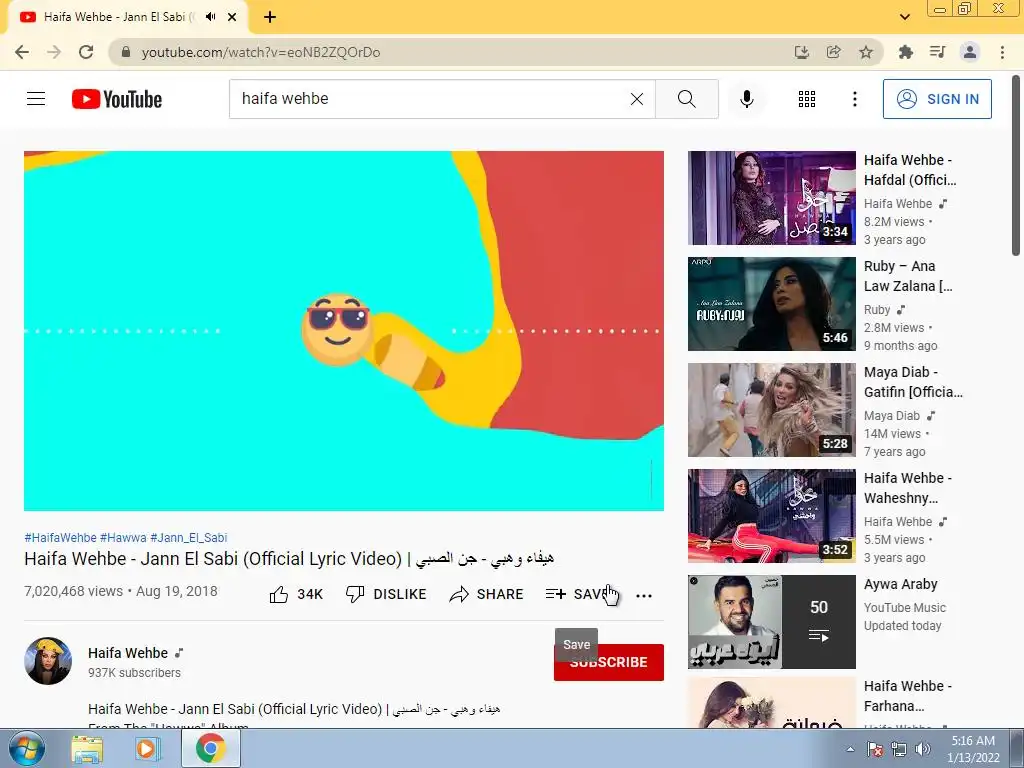
Task: Reload the page
Action: (86, 52)
